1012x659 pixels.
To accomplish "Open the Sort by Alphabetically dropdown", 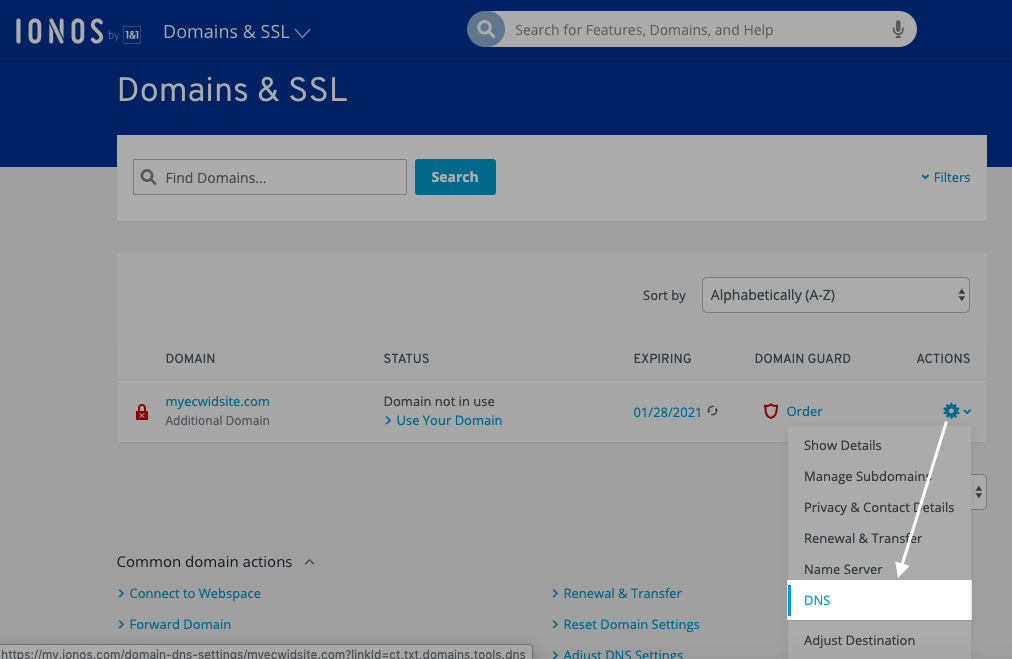I will click(836, 294).
